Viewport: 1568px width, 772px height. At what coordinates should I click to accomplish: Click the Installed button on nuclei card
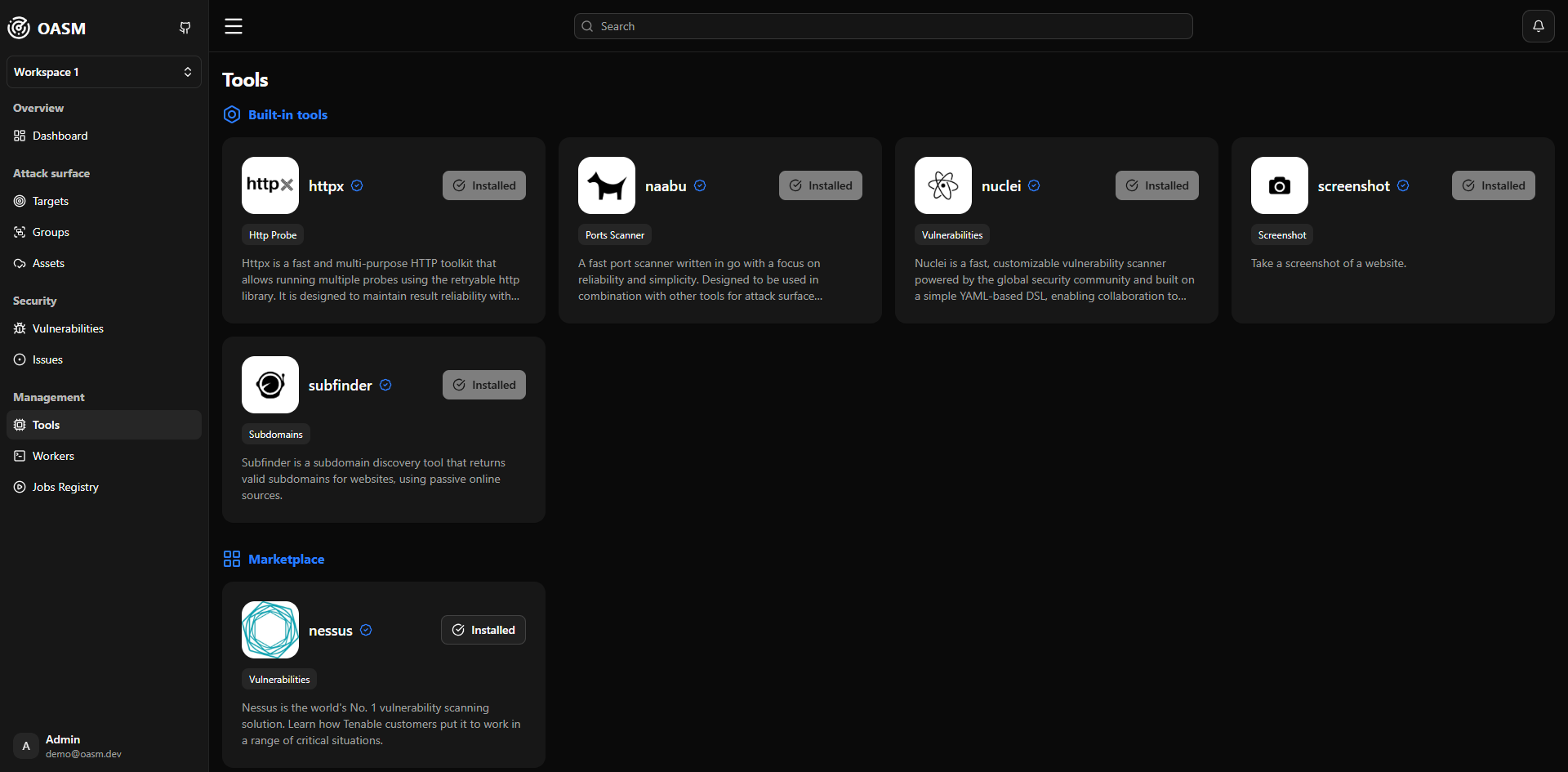click(x=1157, y=185)
